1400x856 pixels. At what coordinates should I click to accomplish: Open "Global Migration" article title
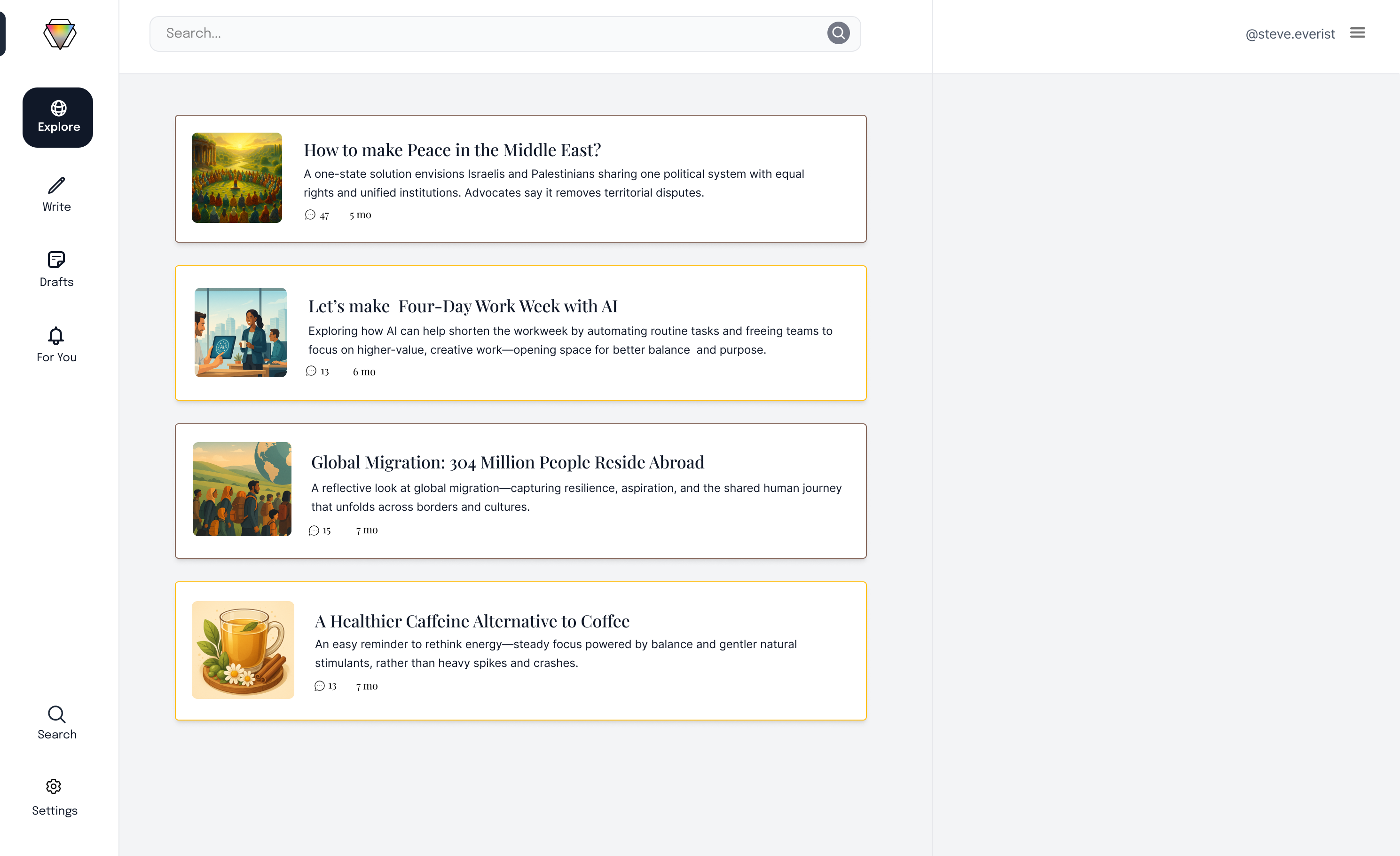coord(507,462)
